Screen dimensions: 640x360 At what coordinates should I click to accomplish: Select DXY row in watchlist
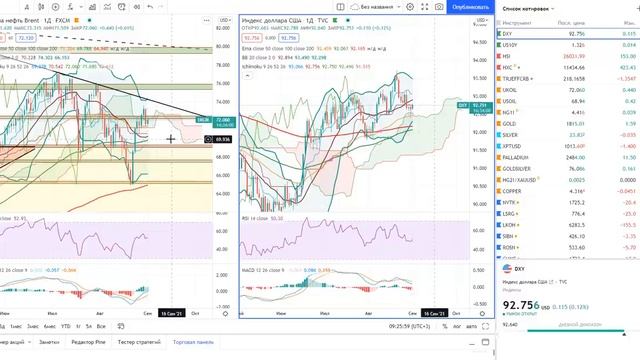[568, 34]
